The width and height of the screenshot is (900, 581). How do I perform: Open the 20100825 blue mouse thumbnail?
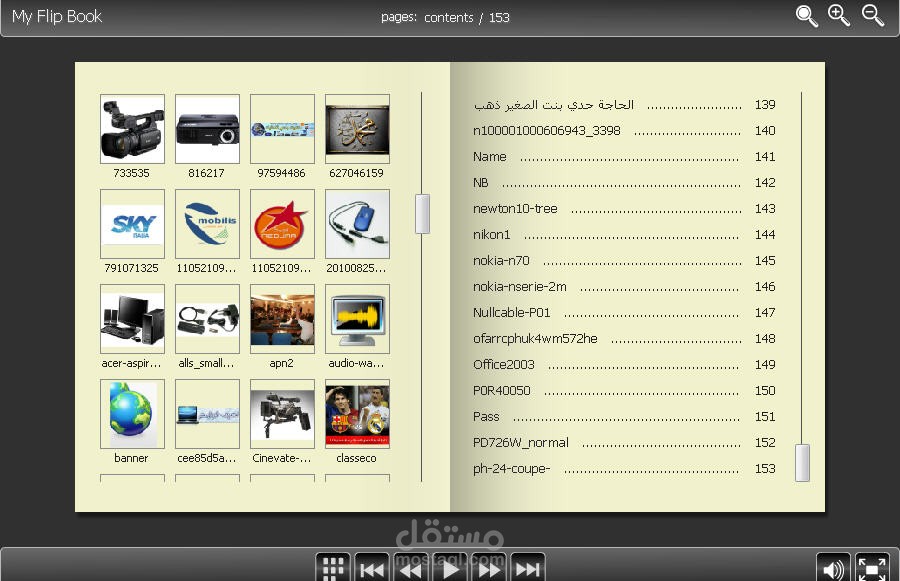click(x=357, y=224)
